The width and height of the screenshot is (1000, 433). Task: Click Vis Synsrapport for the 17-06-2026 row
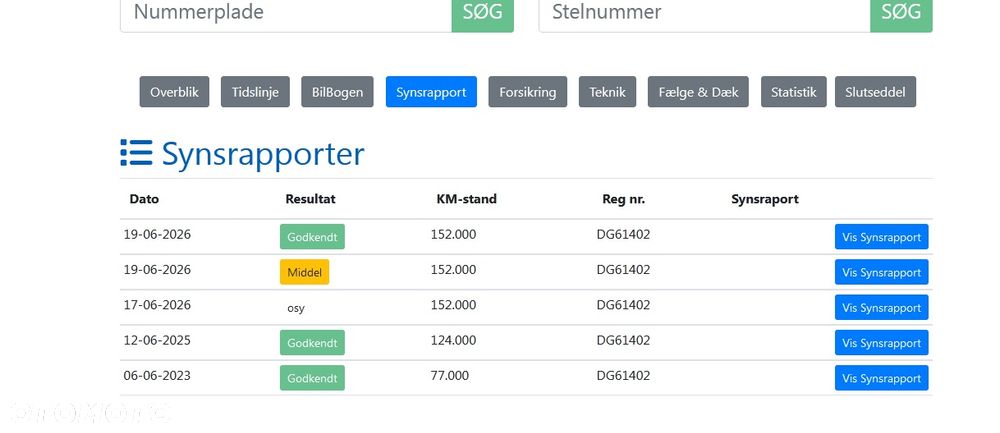pos(881,307)
